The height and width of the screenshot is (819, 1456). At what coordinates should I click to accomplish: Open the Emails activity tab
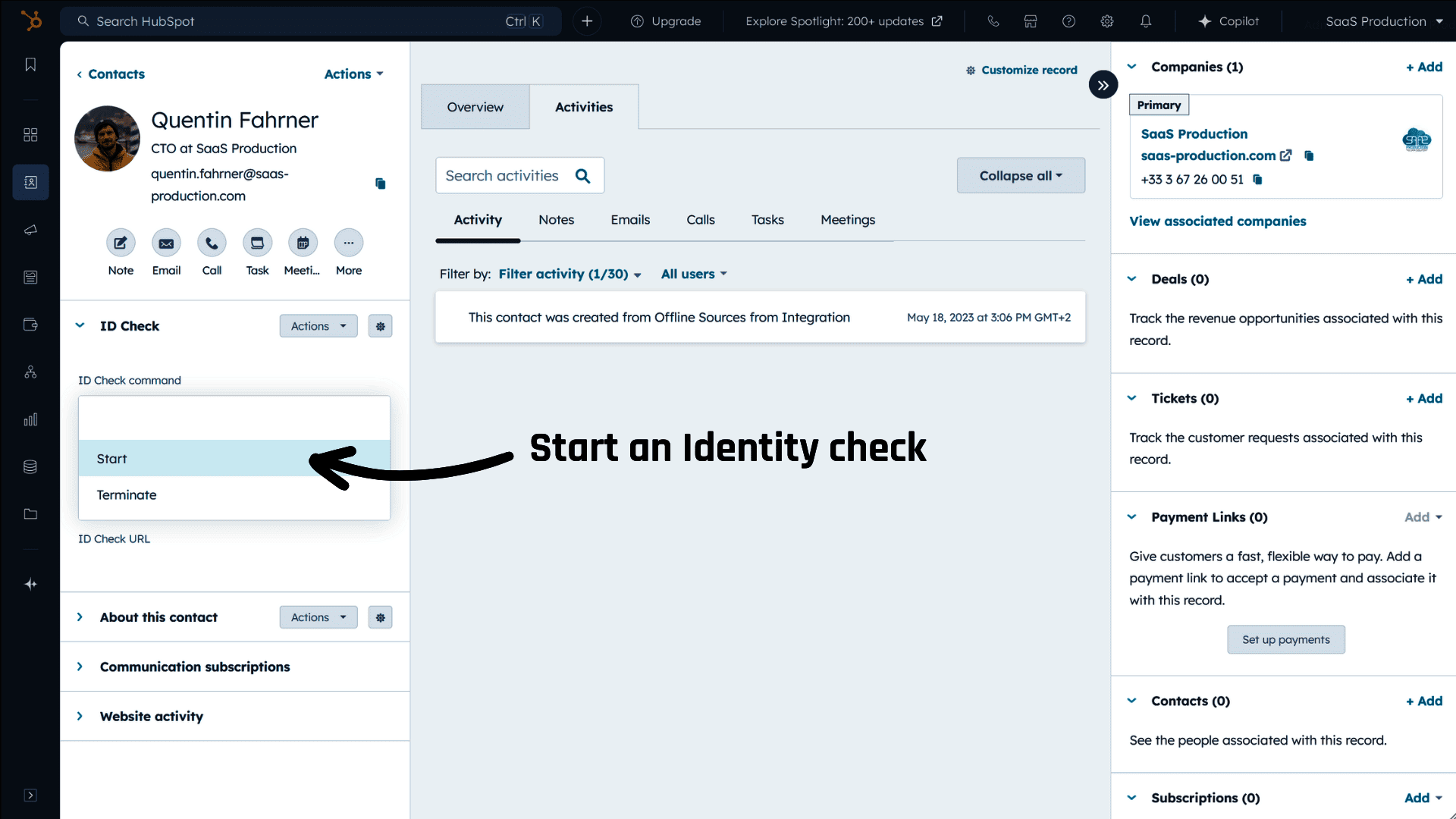pyautogui.click(x=630, y=220)
